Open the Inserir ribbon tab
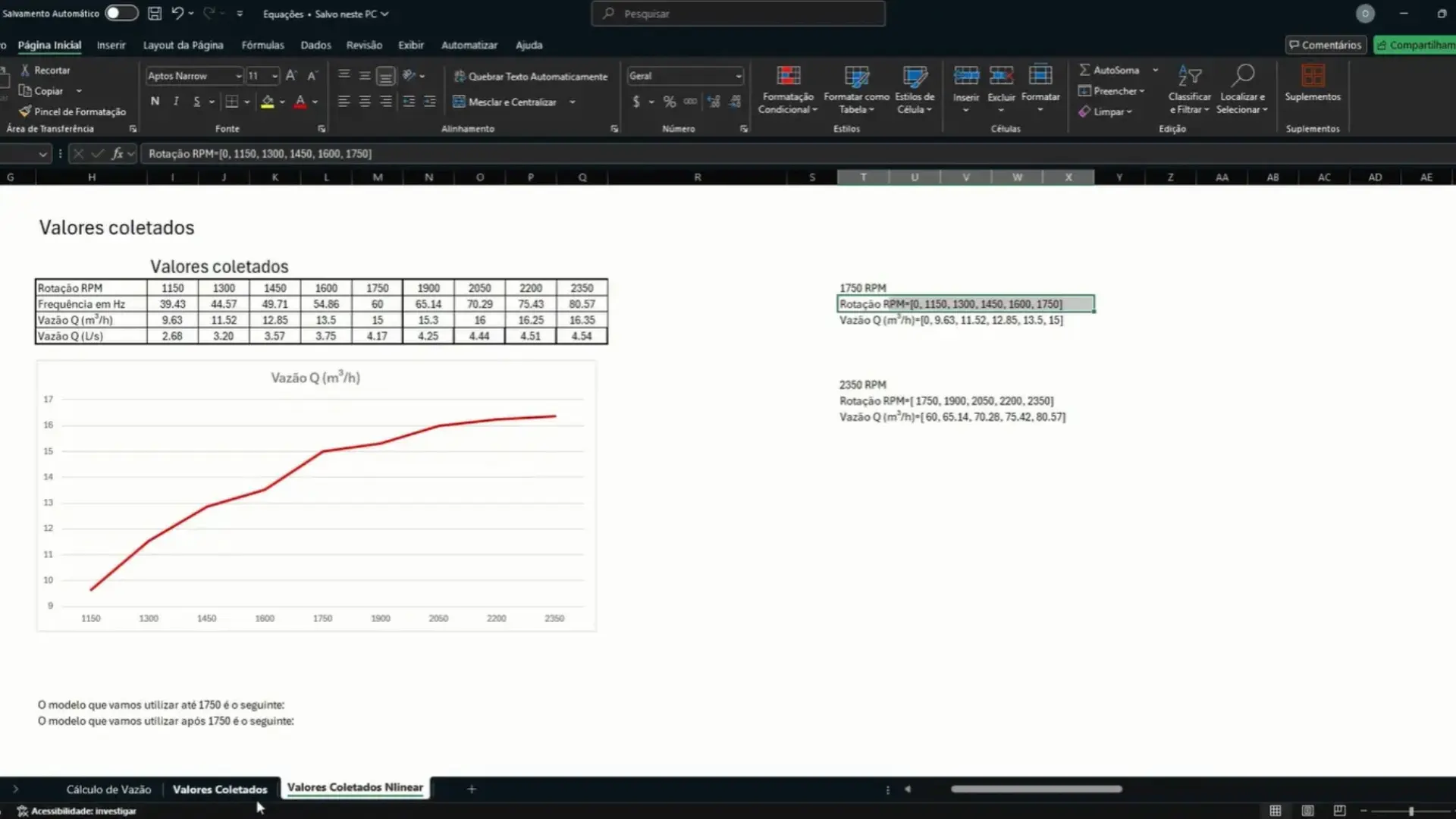The height and width of the screenshot is (819, 1456). tap(111, 45)
